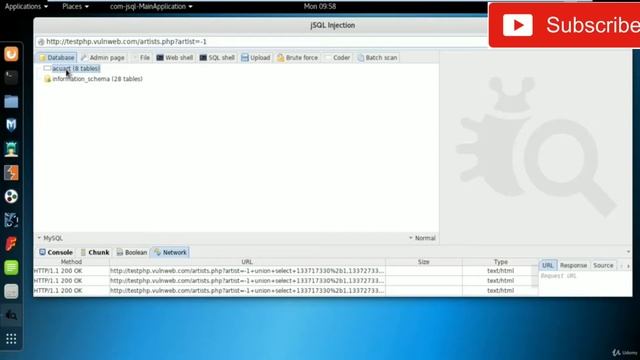The height and width of the screenshot is (360, 640).
Task: Switch to the Coder tab
Action: point(338,58)
